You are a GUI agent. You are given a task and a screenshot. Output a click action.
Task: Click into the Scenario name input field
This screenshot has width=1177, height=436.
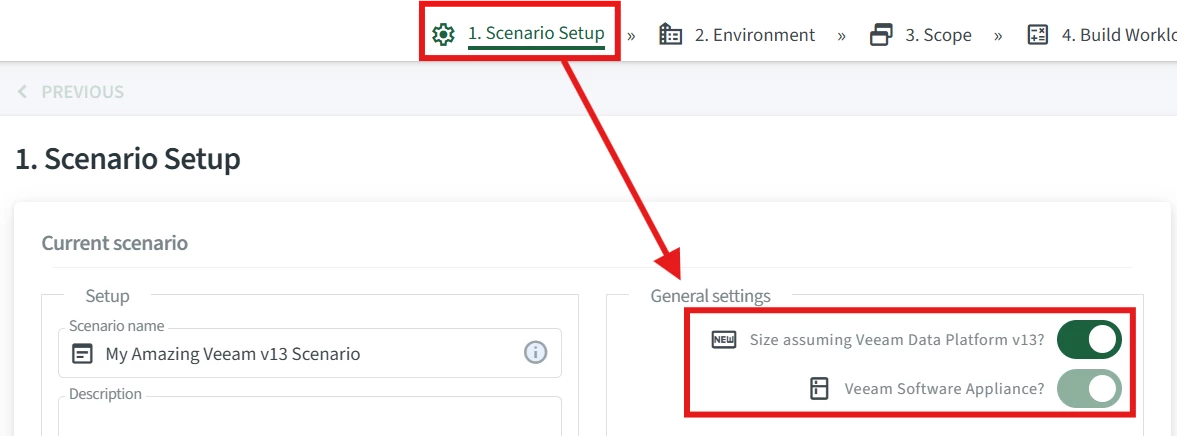(310, 353)
